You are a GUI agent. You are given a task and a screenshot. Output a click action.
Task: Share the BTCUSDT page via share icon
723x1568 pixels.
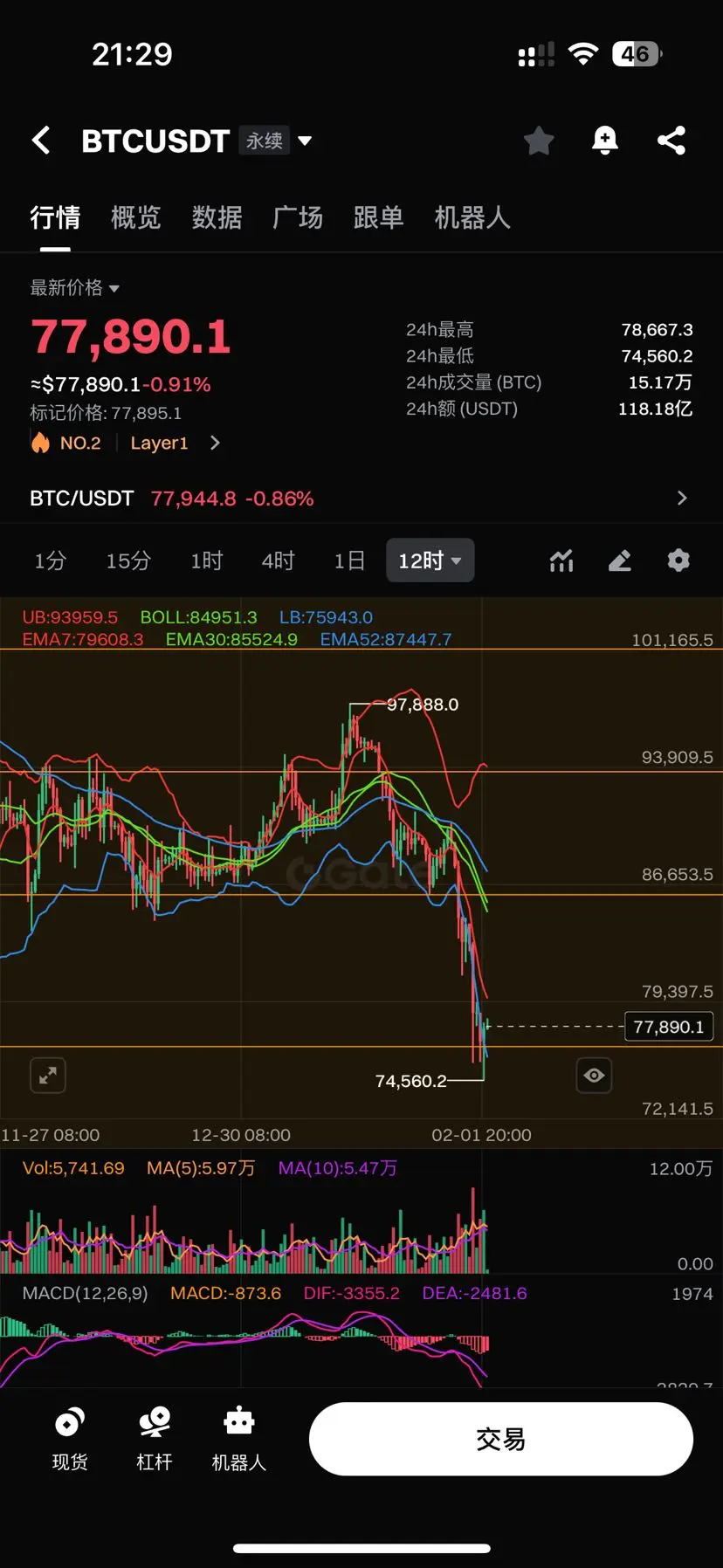pyautogui.click(x=671, y=140)
